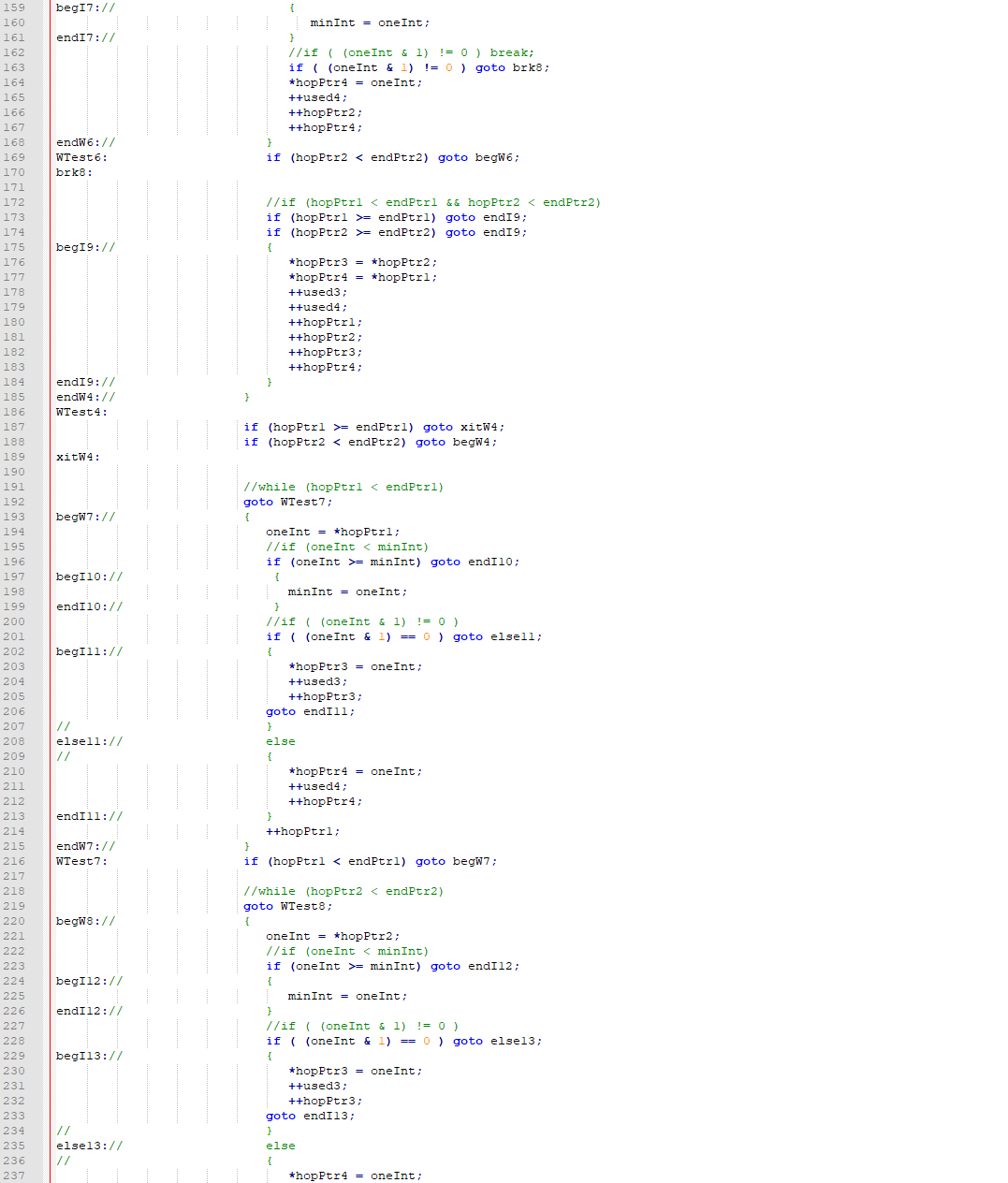The height and width of the screenshot is (1183, 1008).
Task: Click the xitW4: label
Action: click(78, 457)
